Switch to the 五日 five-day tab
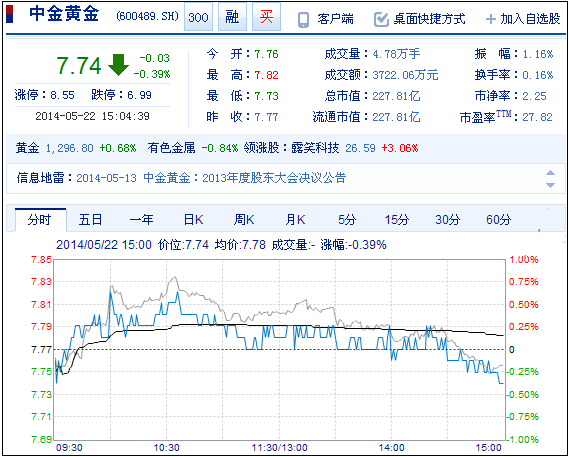Image resolution: width=569 pixels, height=457 pixels. click(90, 220)
